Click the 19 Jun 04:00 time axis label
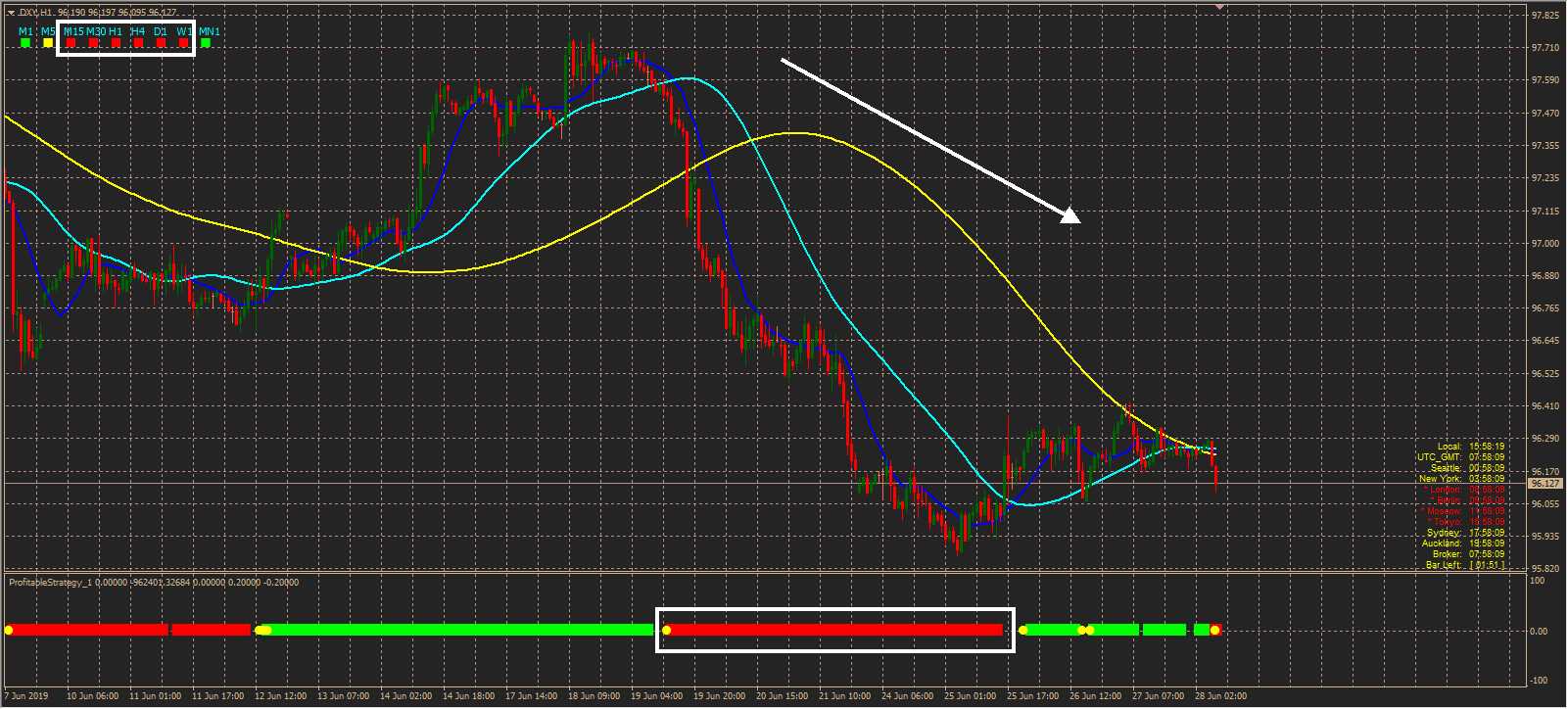This screenshot has width=1568, height=709. tap(658, 696)
